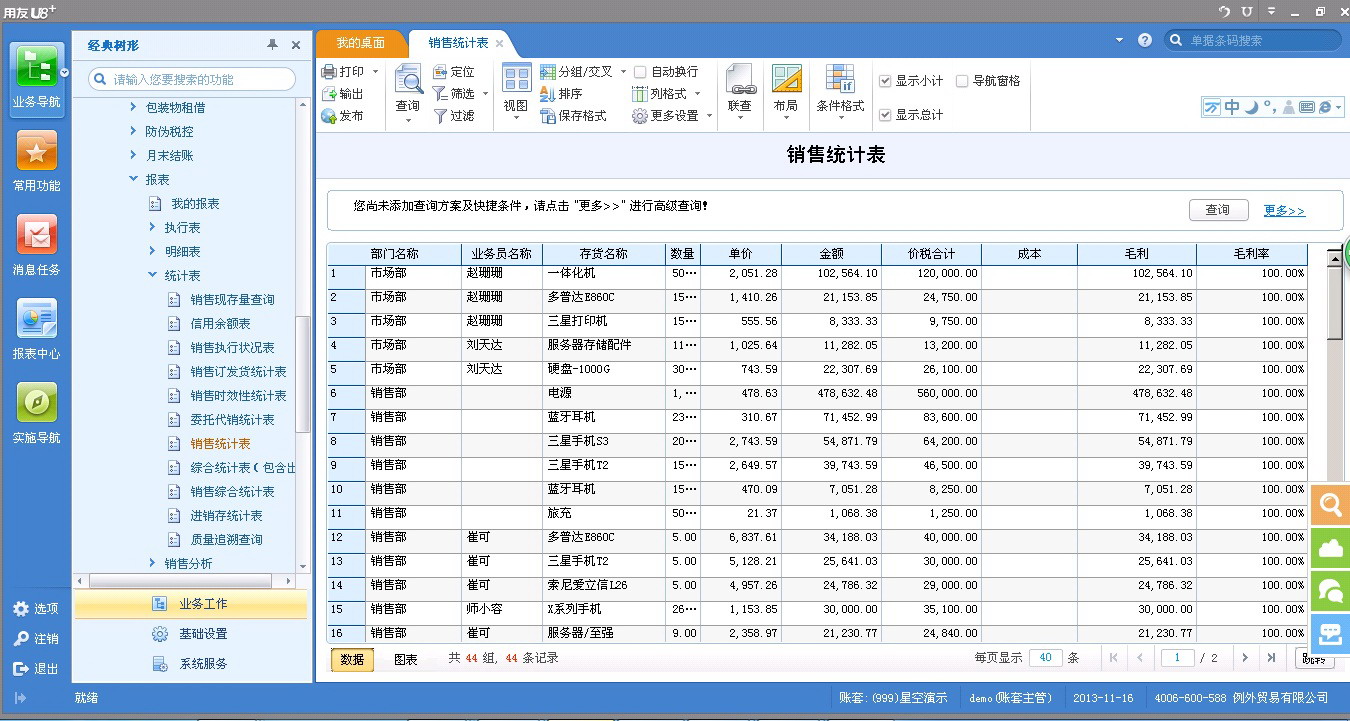Switch to 我的桌面 tab
The width and height of the screenshot is (1350, 721).
pos(361,43)
